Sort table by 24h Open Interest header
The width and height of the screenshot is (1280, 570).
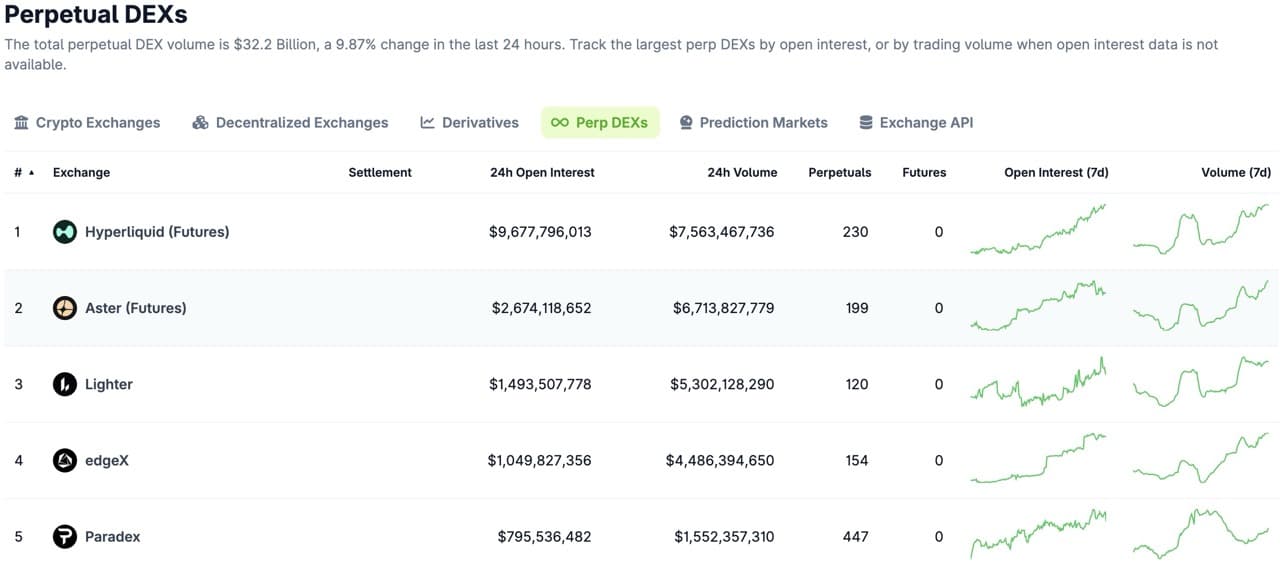coord(542,172)
